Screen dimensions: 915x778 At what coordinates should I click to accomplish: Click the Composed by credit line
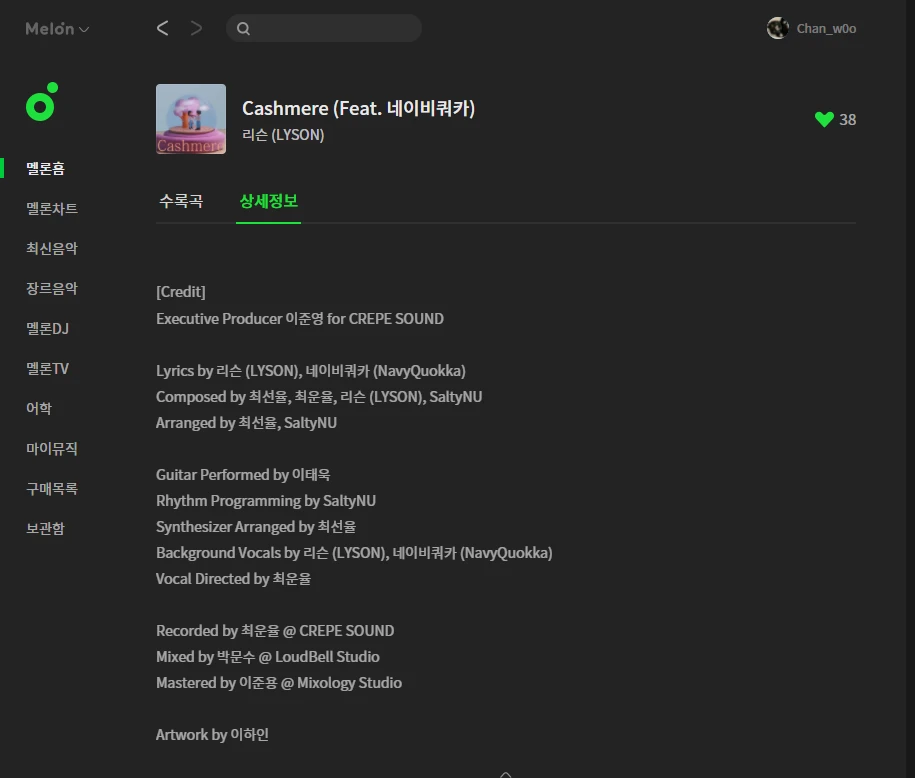click(x=319, y=397)
